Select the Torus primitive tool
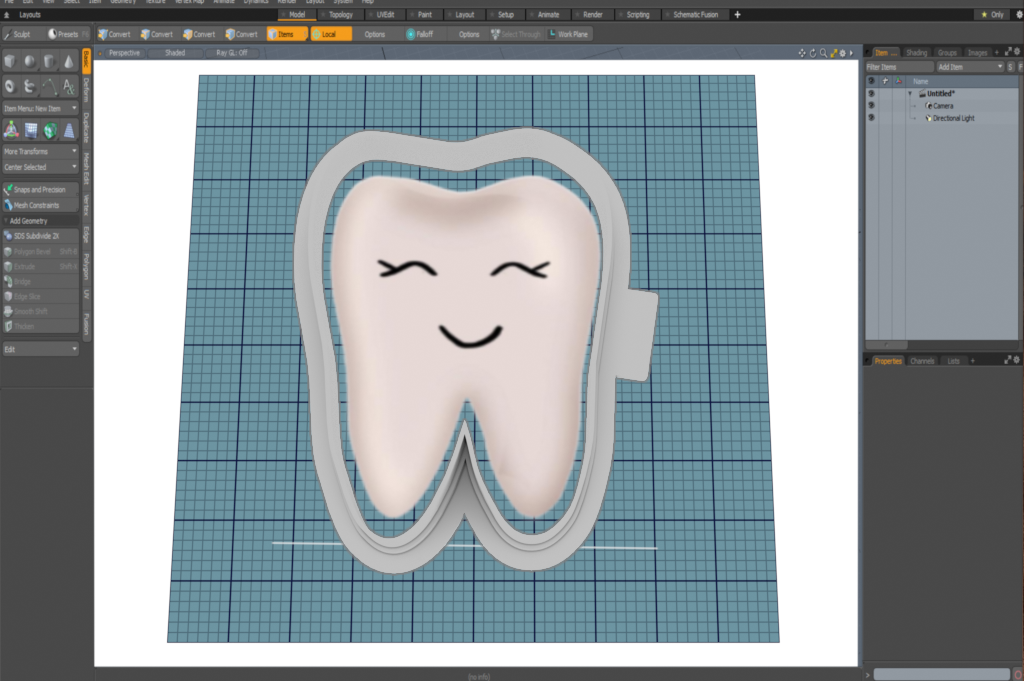 point(10,86)
